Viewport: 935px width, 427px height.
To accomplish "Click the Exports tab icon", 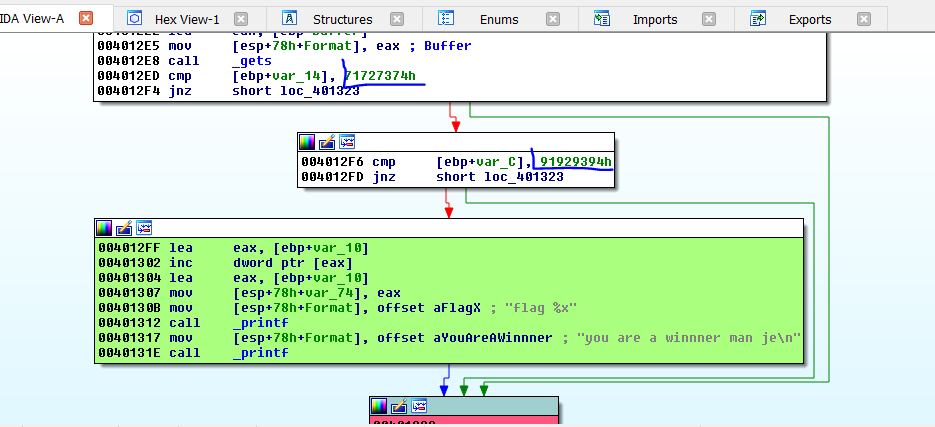I will pyautogui.click(x=758, y=19).
